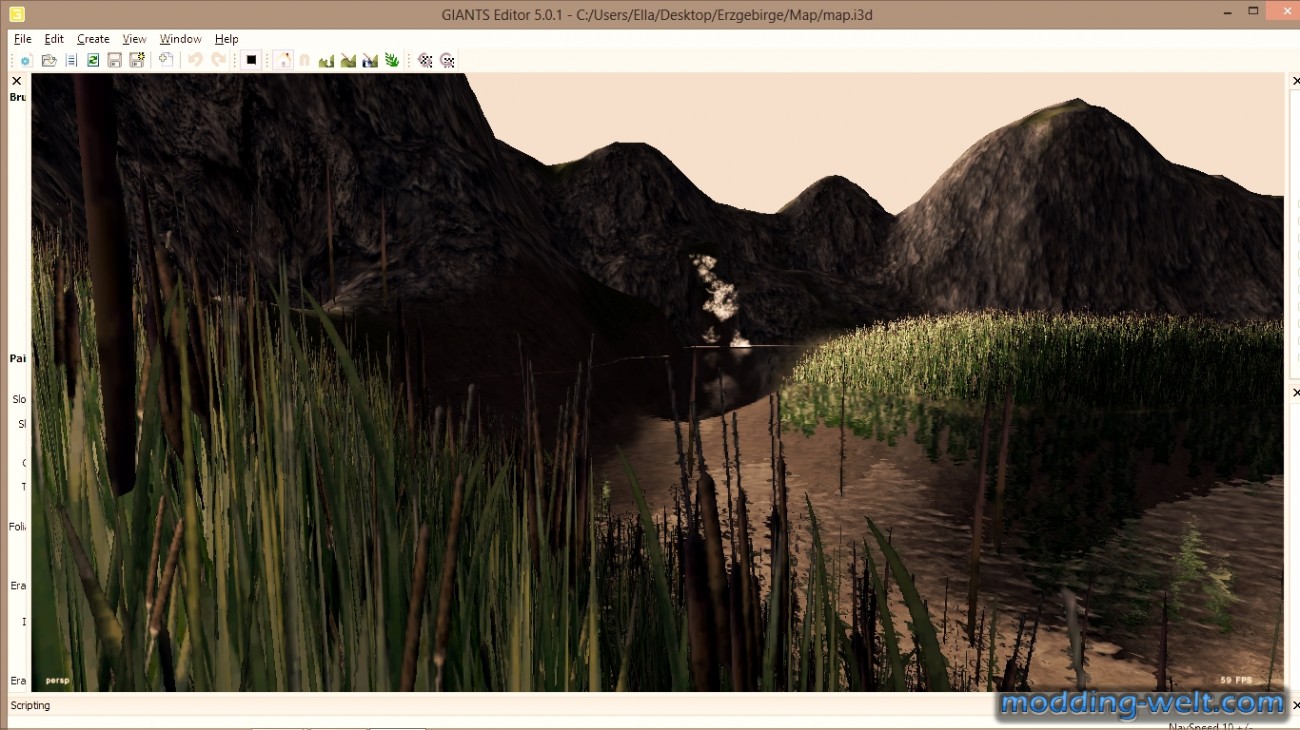Select the terrain sculpt mode icon
1300x730 pixels.
(326, 61)
